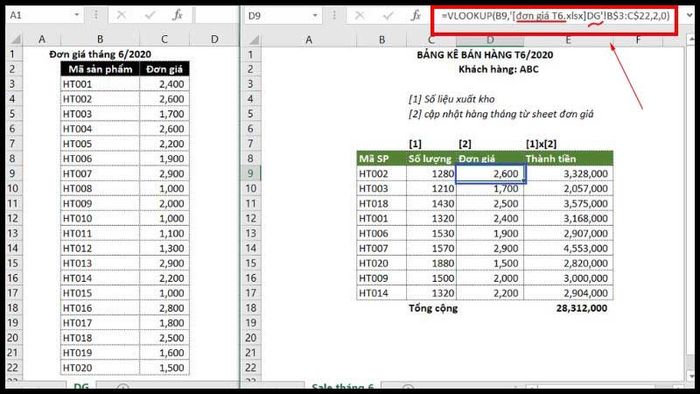The width and height of the screenshot is (700, 394).
Task: Add a new sheet beside the DG tab
Action: pyautogui.click(x=123, y=387)
